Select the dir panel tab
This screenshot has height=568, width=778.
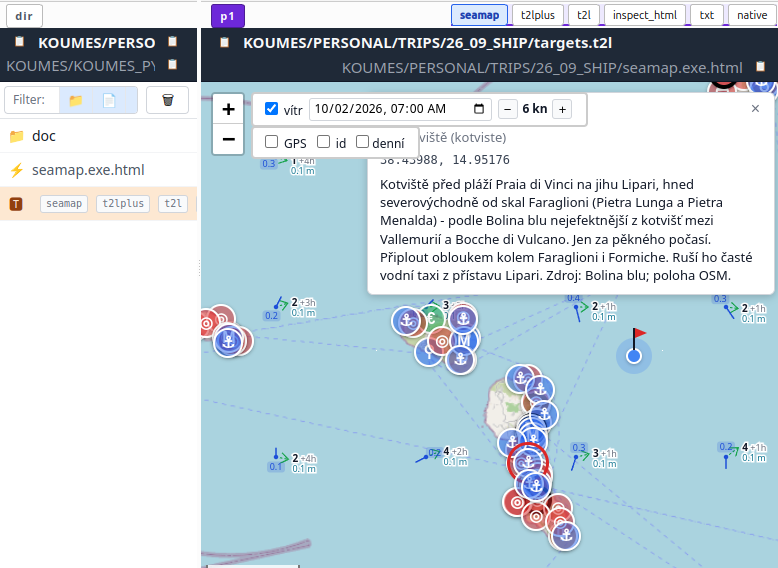point(24,16)
